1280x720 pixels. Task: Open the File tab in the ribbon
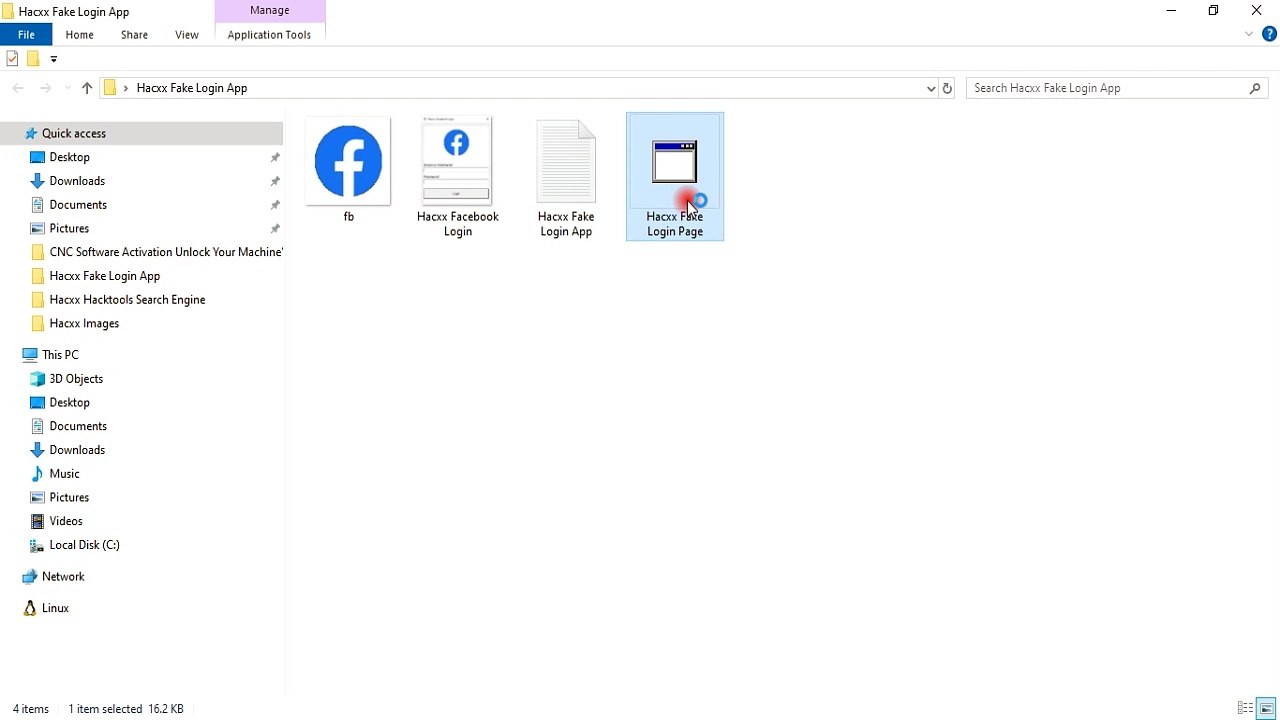(26, 35)
